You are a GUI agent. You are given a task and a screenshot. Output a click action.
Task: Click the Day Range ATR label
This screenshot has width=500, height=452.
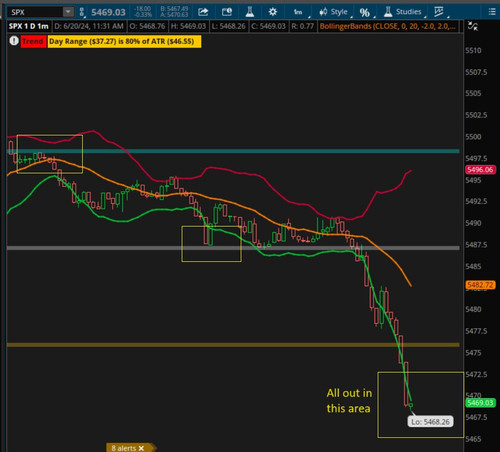124,41
